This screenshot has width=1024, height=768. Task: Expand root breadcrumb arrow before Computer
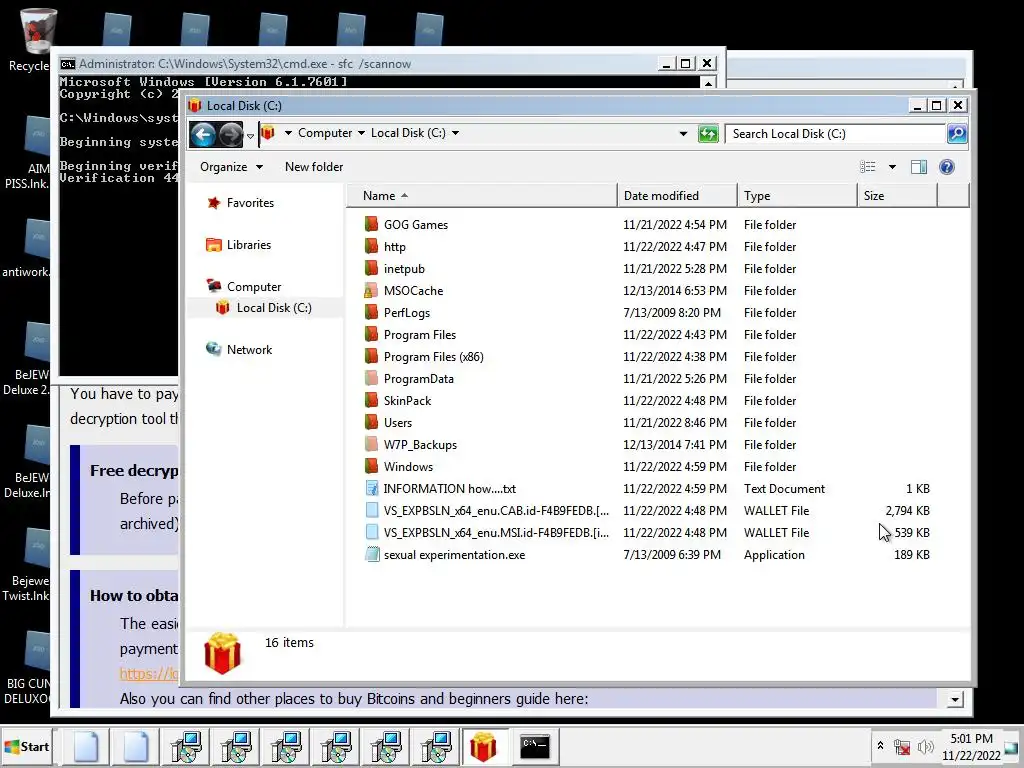coord(288,133)
